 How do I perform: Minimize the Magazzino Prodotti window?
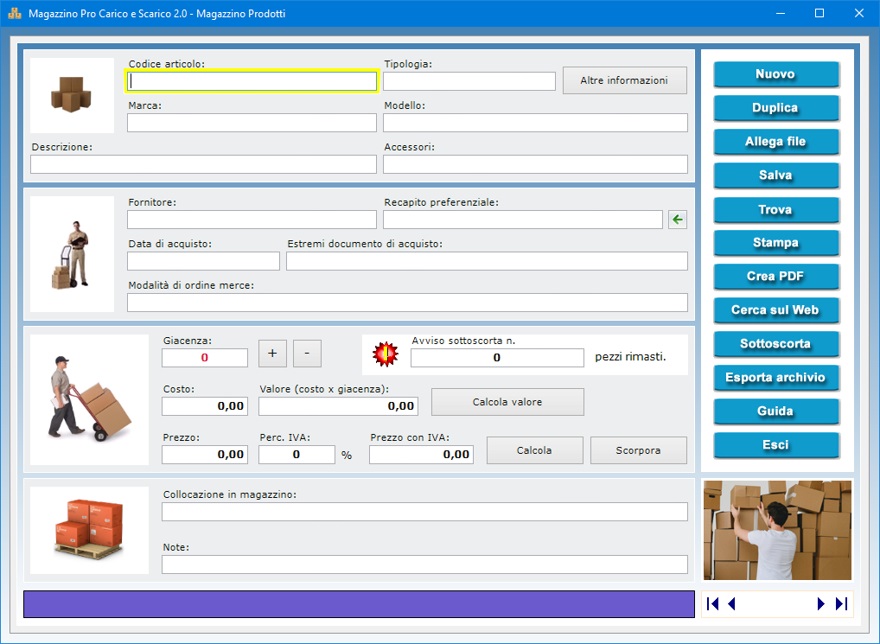coord(780,13)
